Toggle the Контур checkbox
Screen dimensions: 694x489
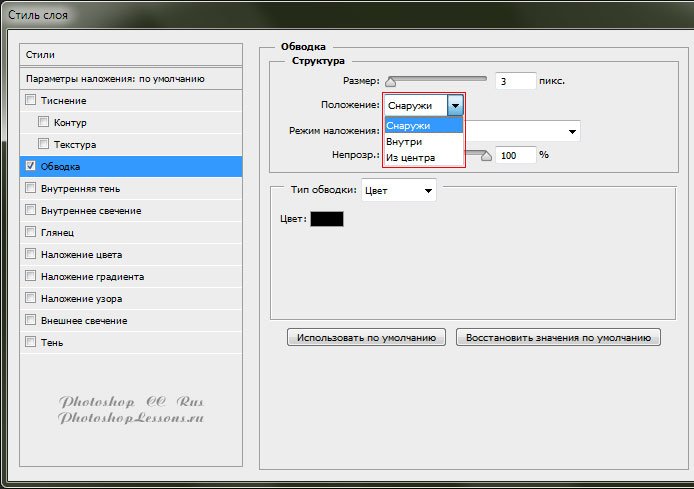pyautogui.click(x=43, y=122)
